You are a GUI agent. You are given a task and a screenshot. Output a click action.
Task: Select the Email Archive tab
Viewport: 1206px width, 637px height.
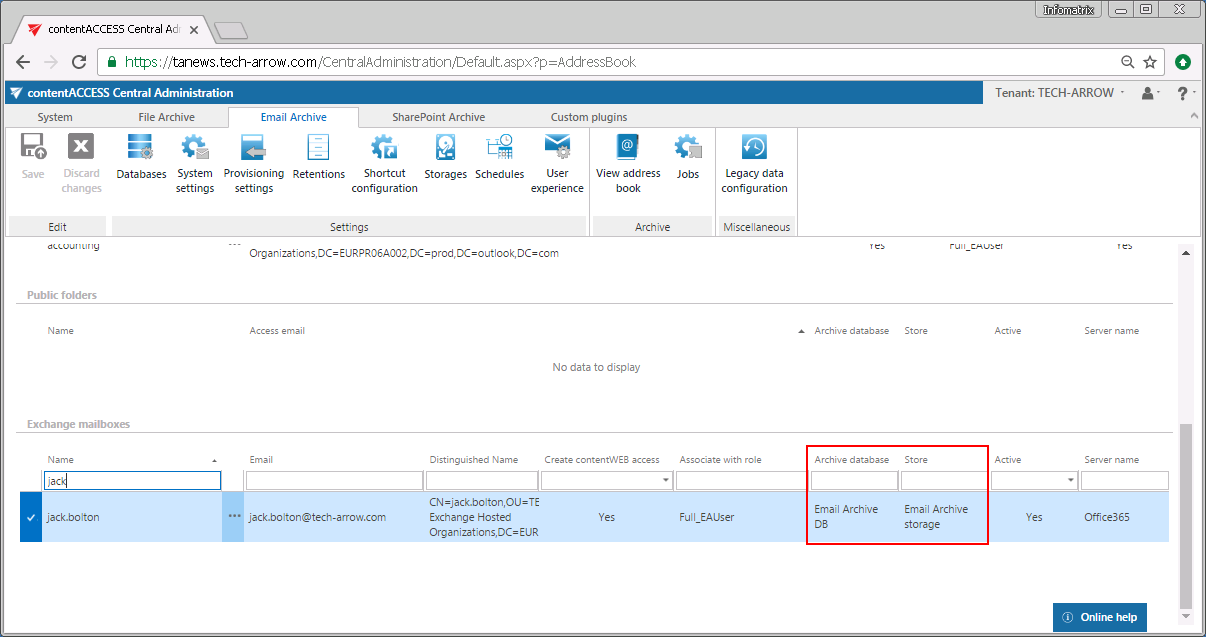click(x=293, y=117)
